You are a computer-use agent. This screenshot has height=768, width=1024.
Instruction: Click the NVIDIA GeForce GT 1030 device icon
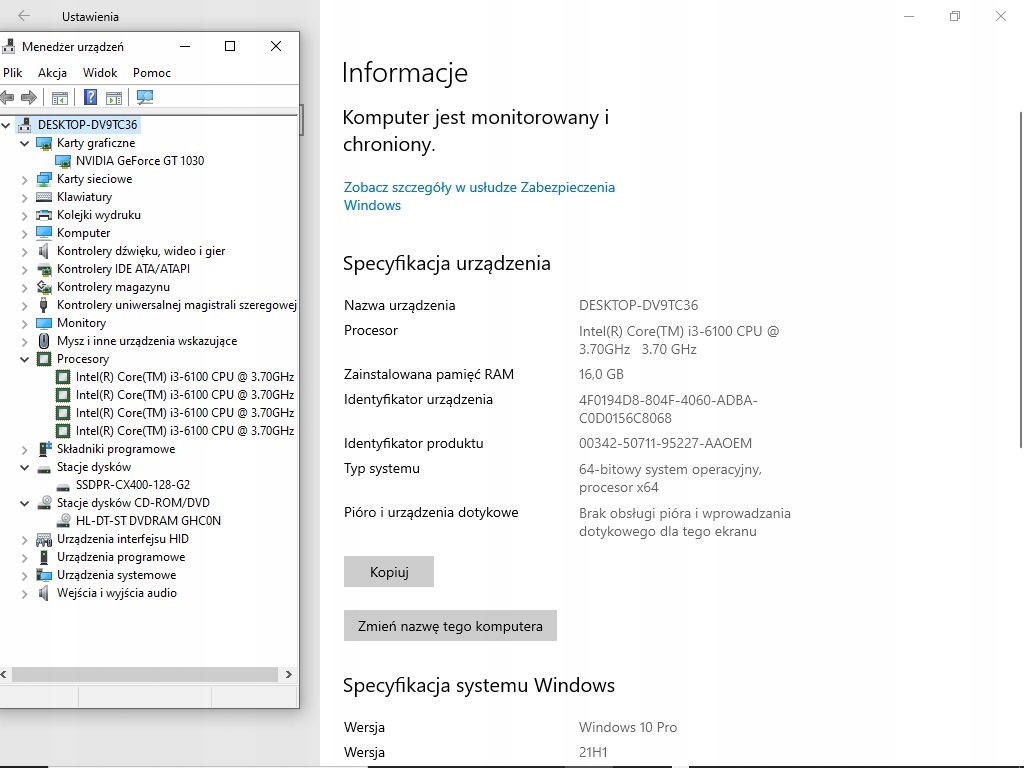63,161
